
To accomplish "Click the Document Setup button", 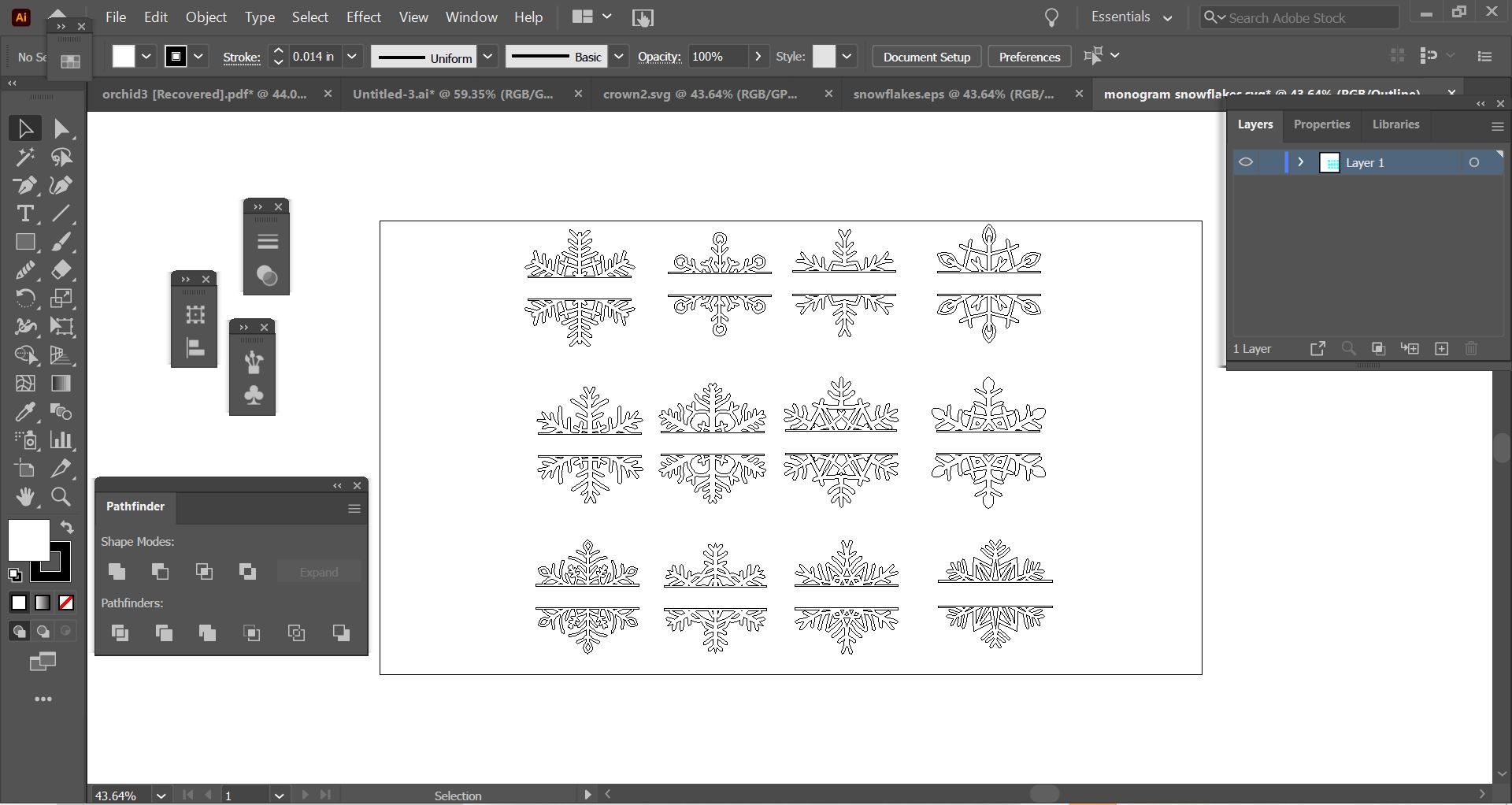I will tap(925, 56).
